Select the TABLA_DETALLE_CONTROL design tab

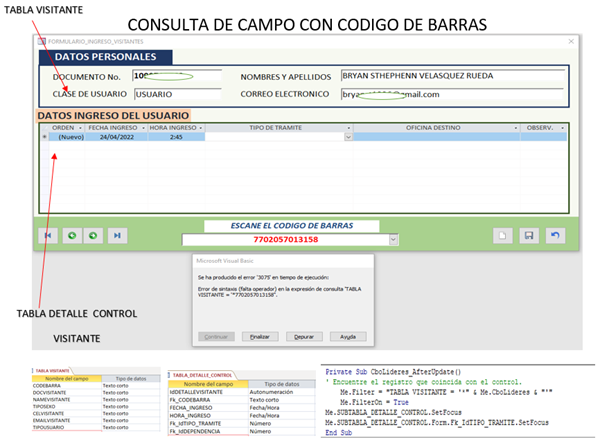[202, 375]
